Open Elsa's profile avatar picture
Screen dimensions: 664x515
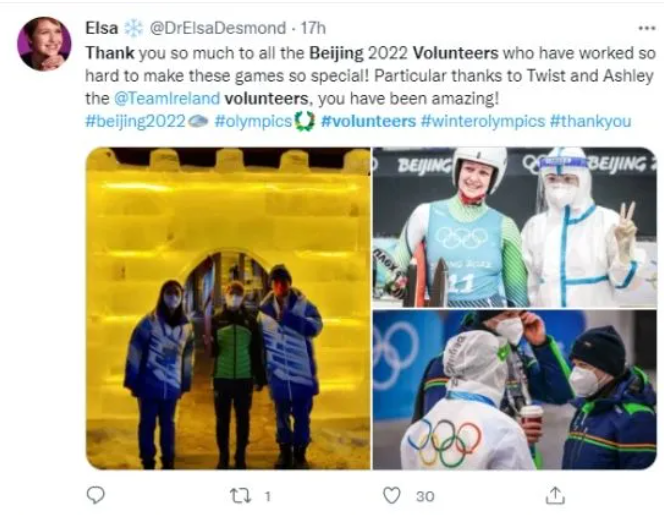pos(44,44)
